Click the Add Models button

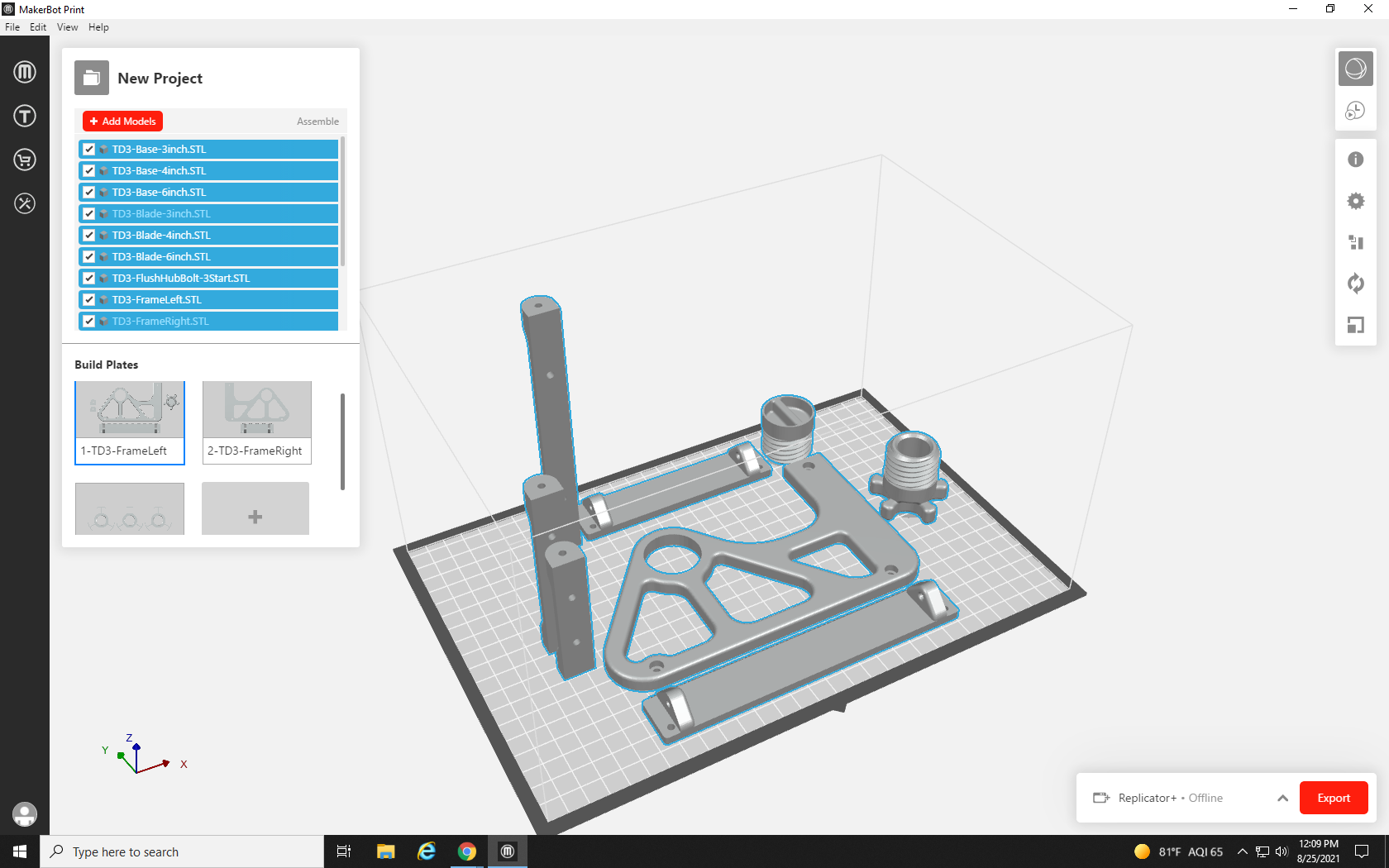[x=122, y=122]
